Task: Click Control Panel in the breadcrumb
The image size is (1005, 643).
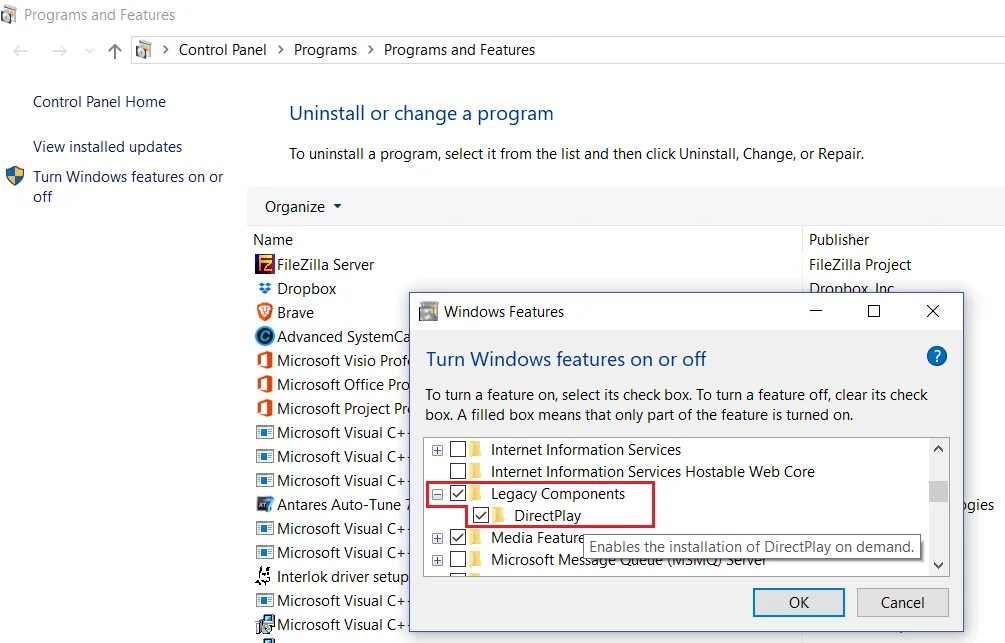Action: (x=222, y=50)
